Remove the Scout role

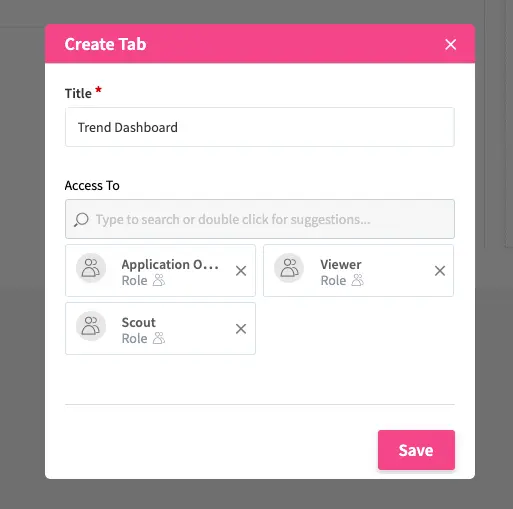[241, 329]
